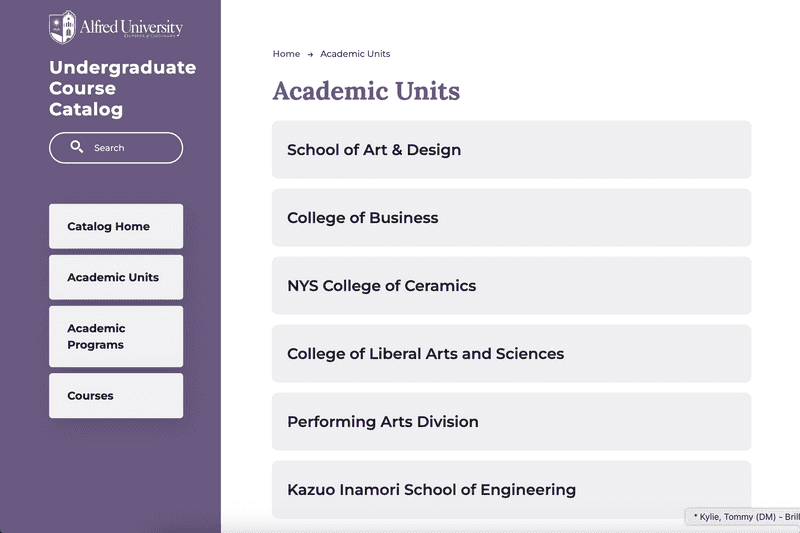Click the magnifying glass search icon
Viewport: 800px width, 533px height.
(77, 147)
